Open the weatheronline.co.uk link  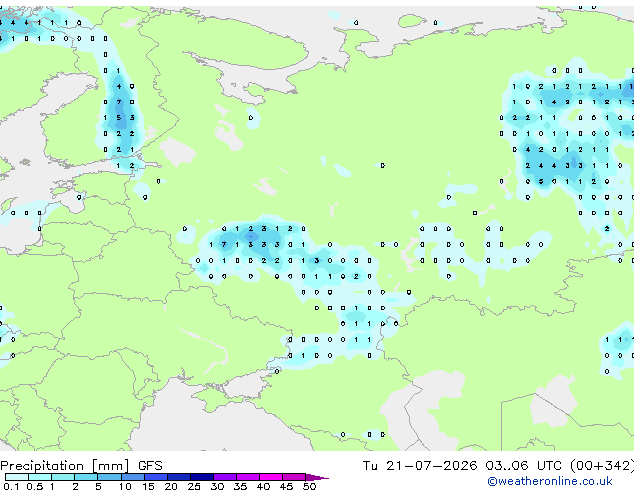[550, 481]
